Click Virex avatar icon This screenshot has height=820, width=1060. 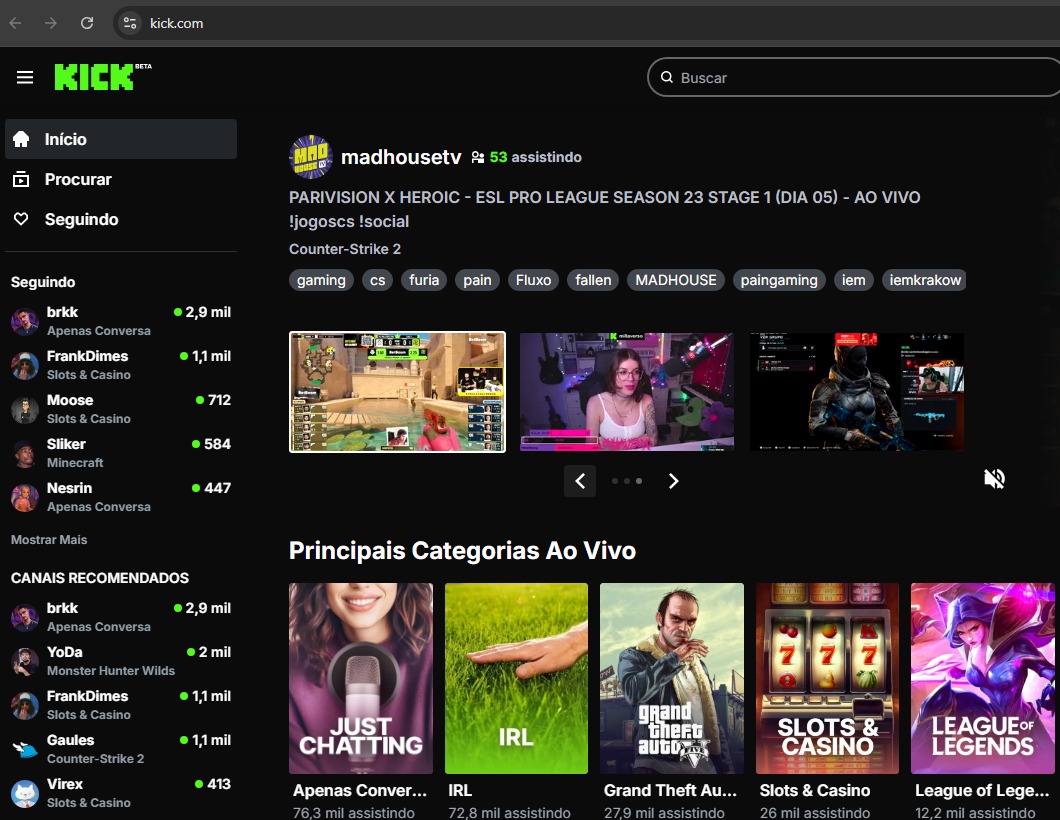pyautogui.click(x=25, y=794)
